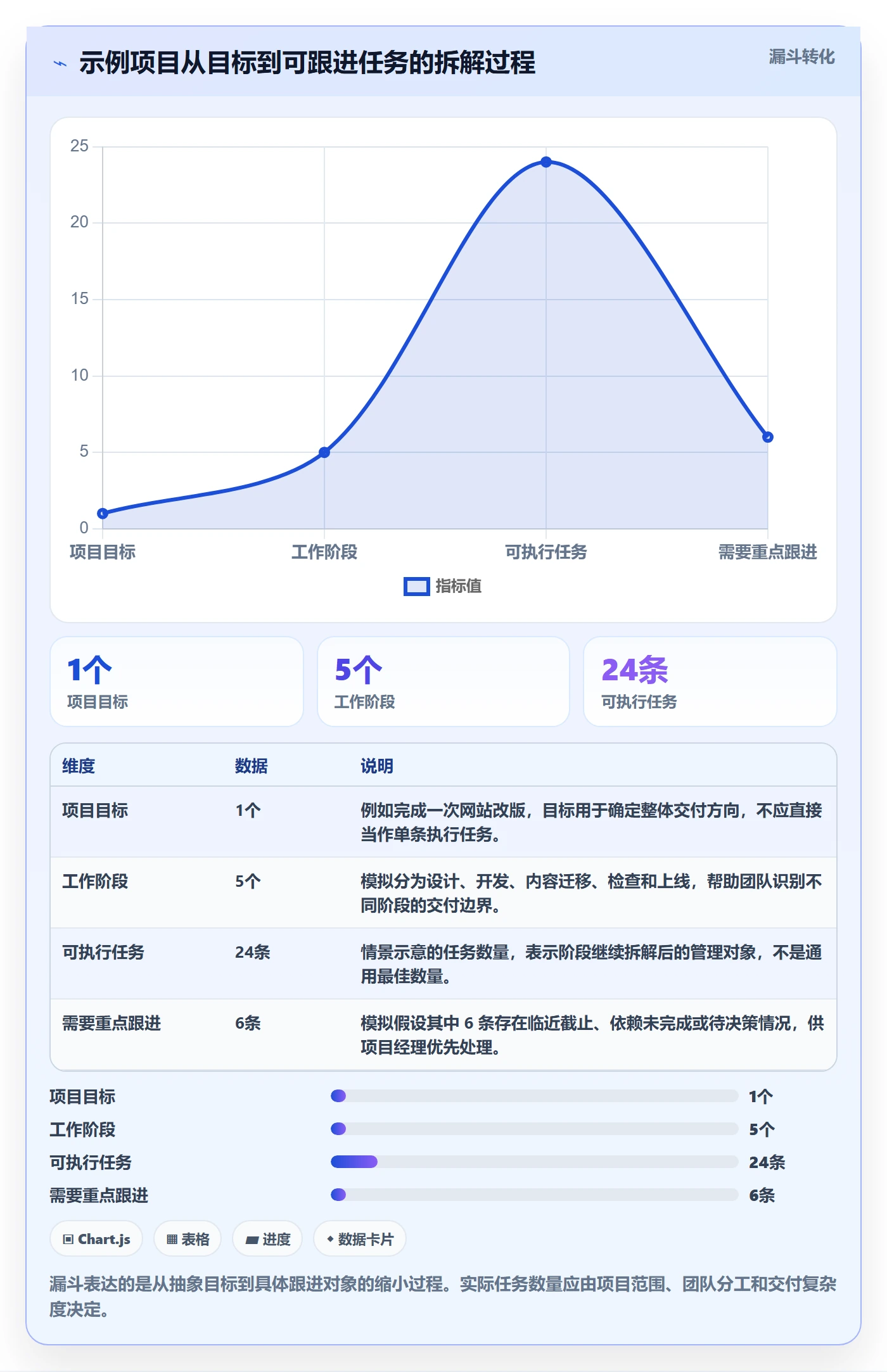Click the 工作阶段 progress bar
This screenshot has width=887, height=1372.
[x=534, y=1129]
